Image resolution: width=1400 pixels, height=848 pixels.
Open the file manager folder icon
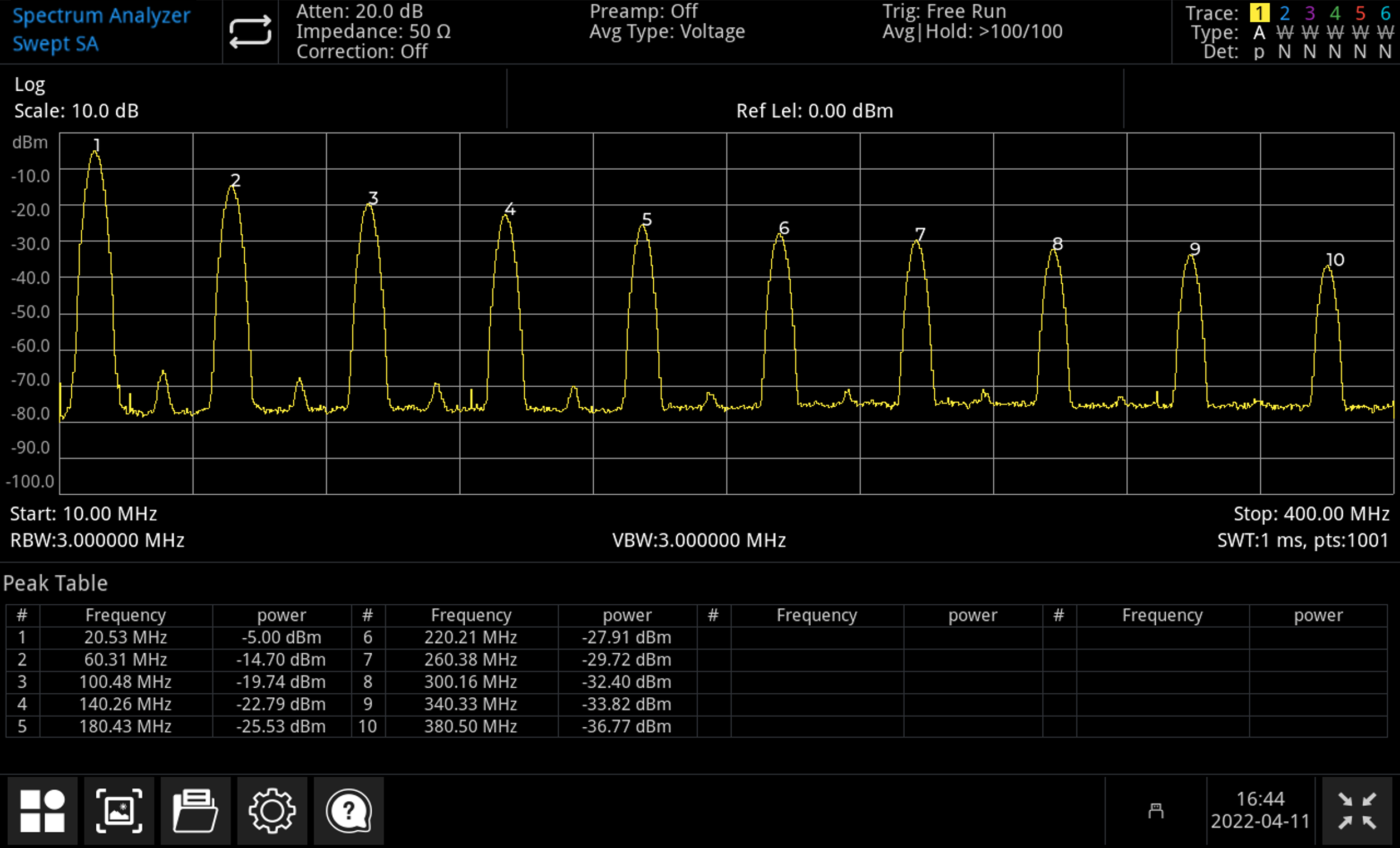click(195, 811)
